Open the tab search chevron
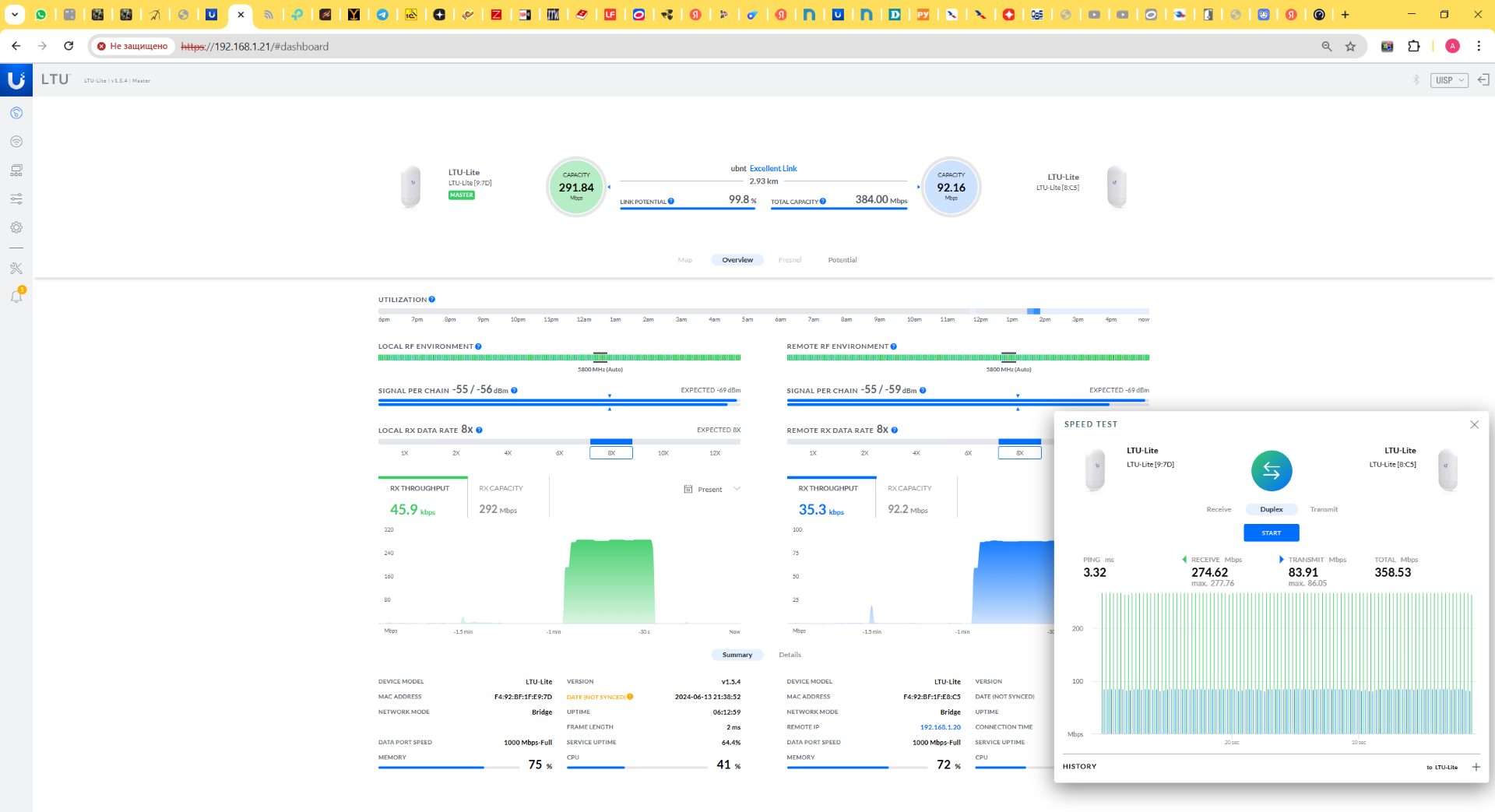1495x812 pixels. 14,14
